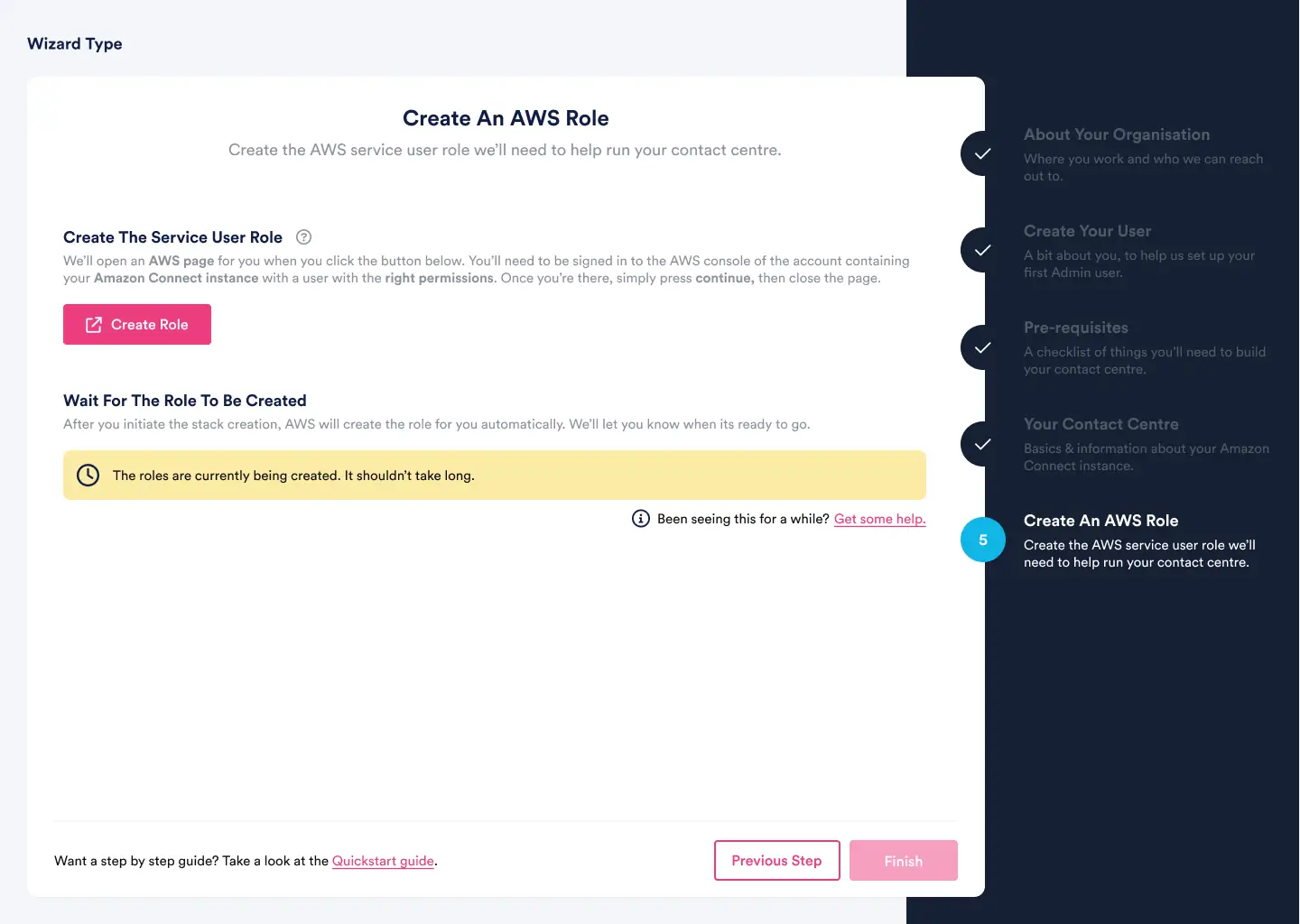Image resolution: width=1300 pixels, height=924 pixels.
Task: Go back with the Previous Step button
Action: (776, 861)
